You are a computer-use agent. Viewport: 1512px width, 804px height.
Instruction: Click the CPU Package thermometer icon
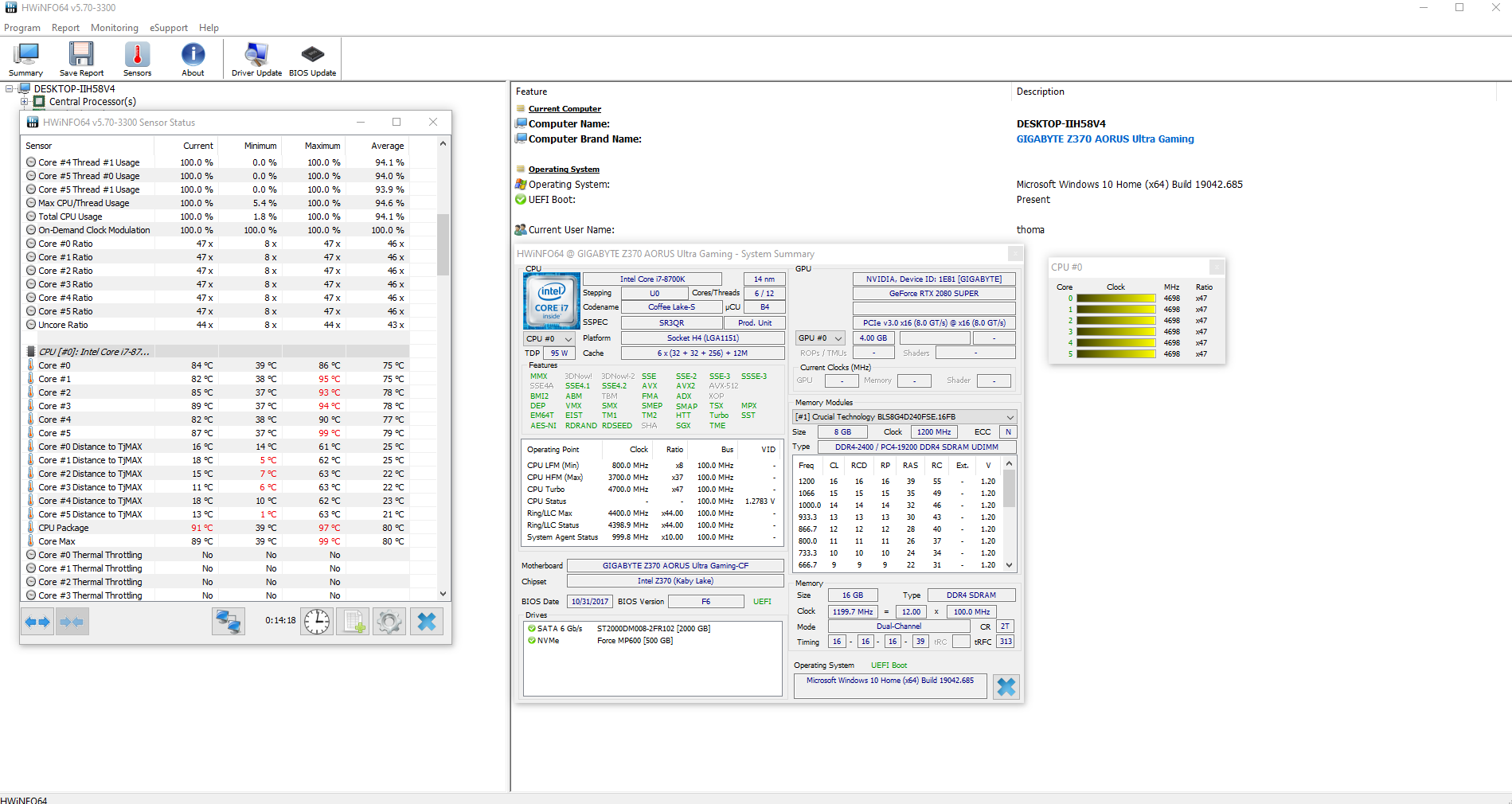(31, 528)
